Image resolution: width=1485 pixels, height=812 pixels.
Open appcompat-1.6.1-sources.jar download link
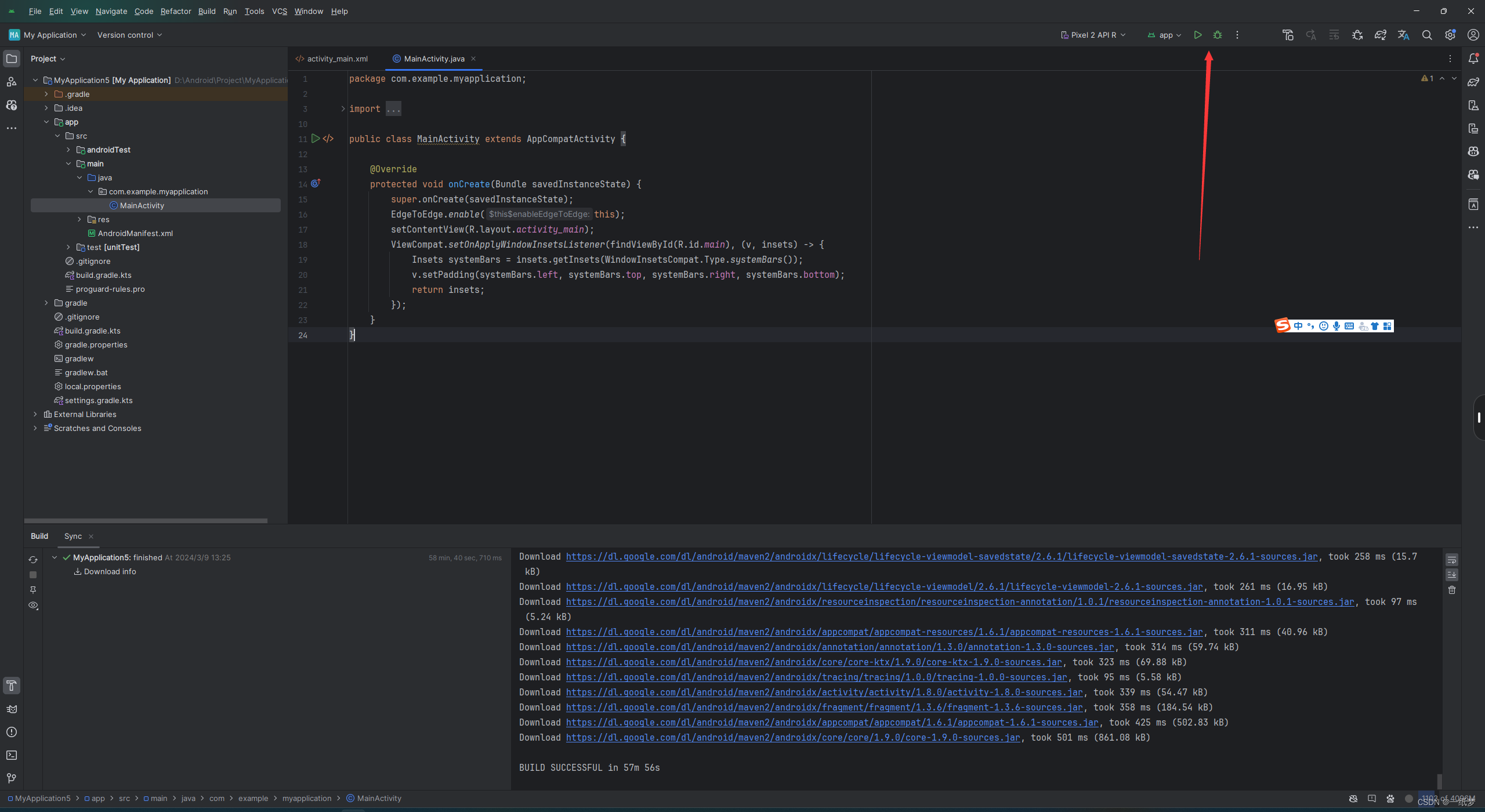coord(832,723)
